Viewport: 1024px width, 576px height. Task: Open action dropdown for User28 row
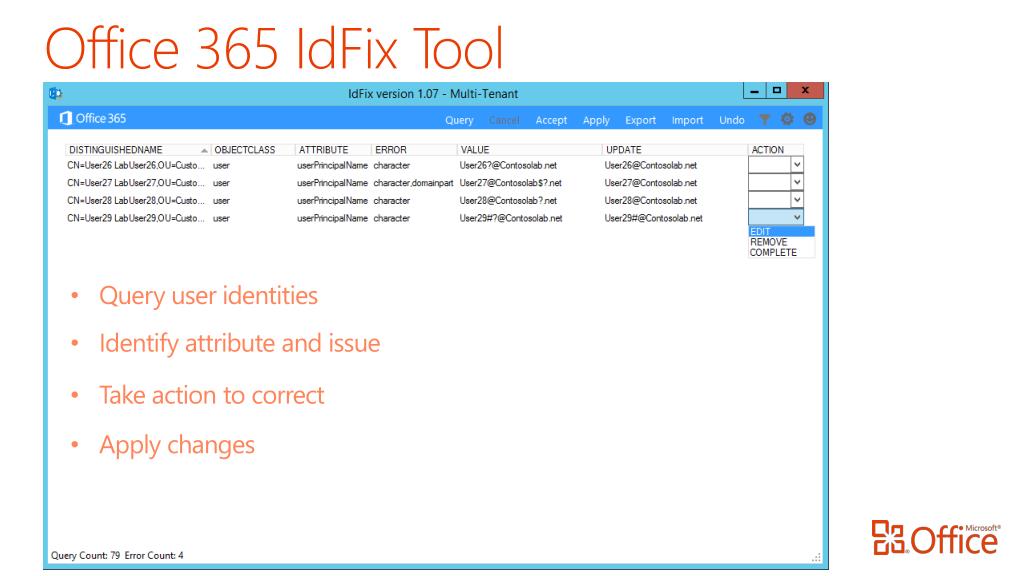797,200
